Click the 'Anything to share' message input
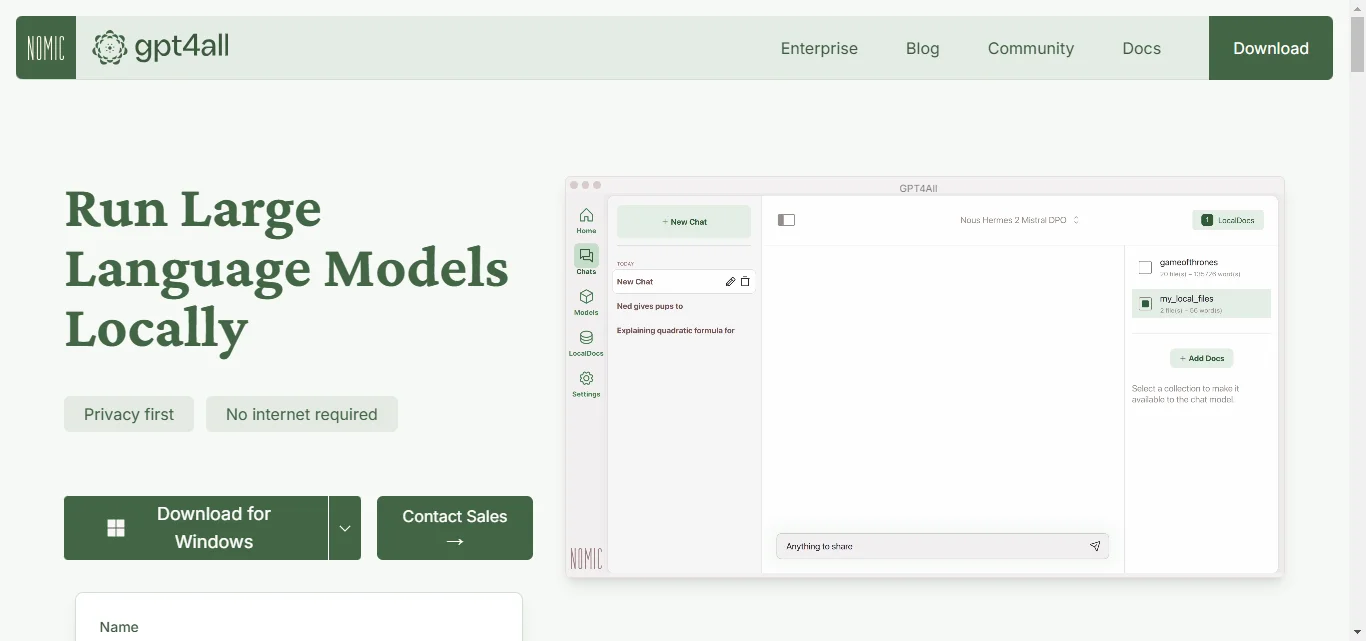 [x=942, y=546]
